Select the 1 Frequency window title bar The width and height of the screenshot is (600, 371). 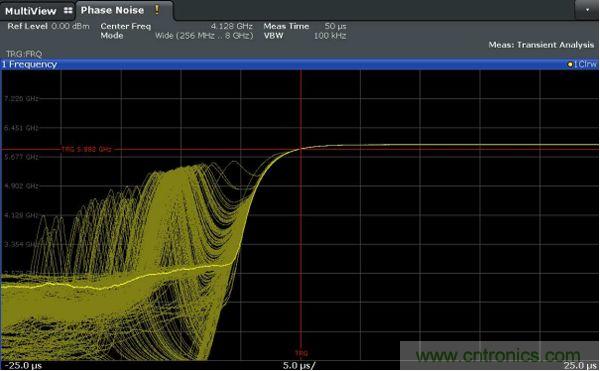coord(299,64)
